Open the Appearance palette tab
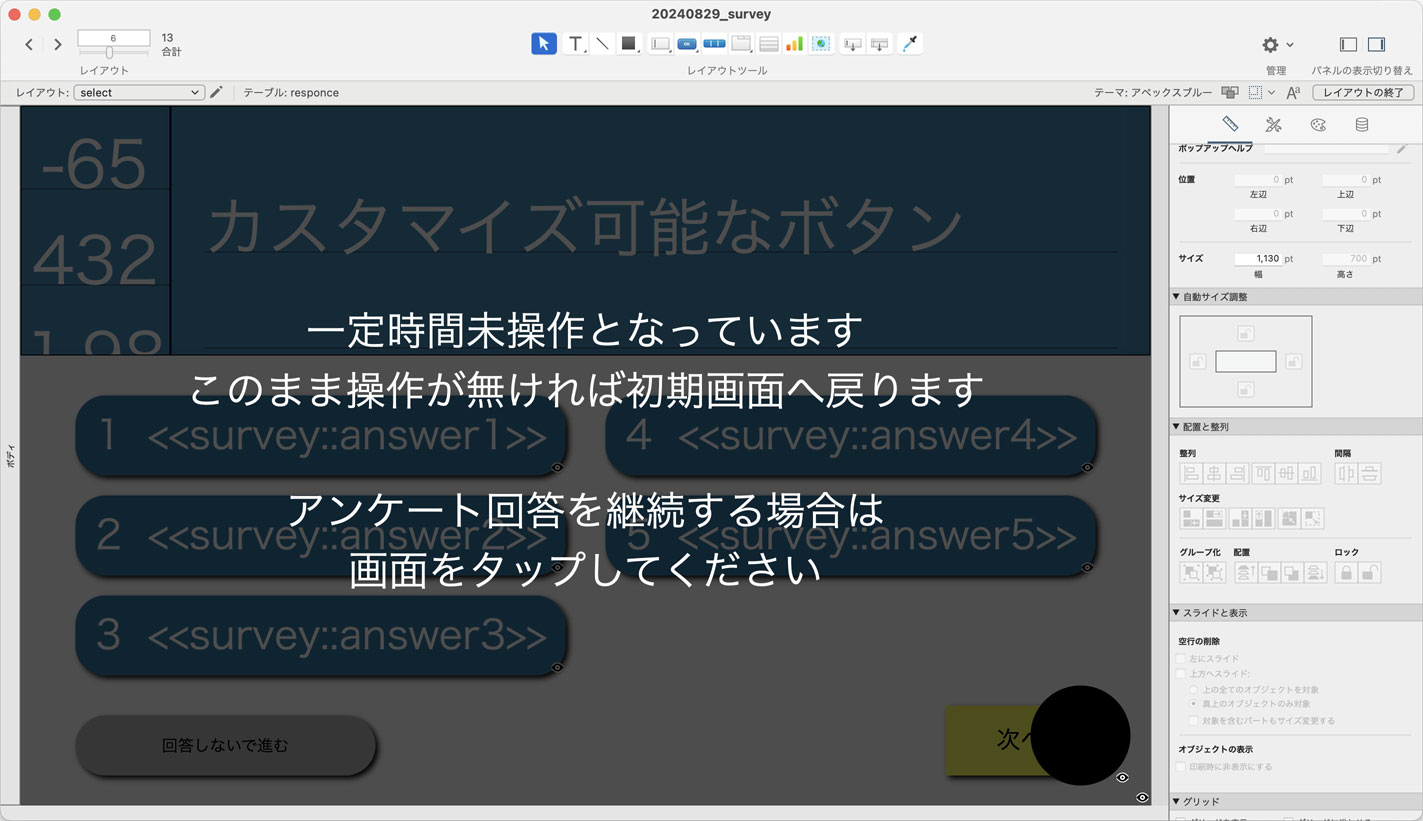Image resolution: width=1423 pixels, height=821 pixels. [1318, 125]
